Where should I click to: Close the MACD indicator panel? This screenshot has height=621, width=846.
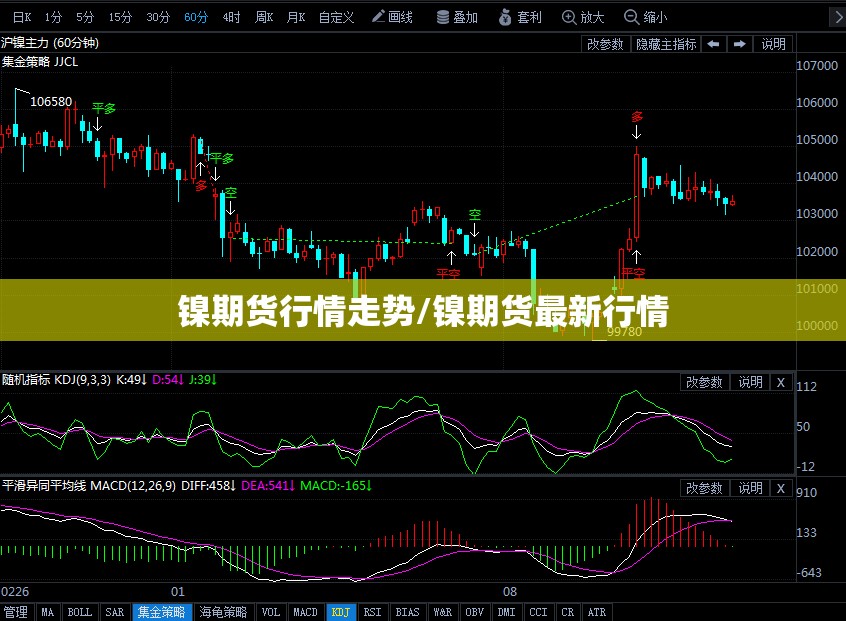pyautogui.click(x=781, y=488)
